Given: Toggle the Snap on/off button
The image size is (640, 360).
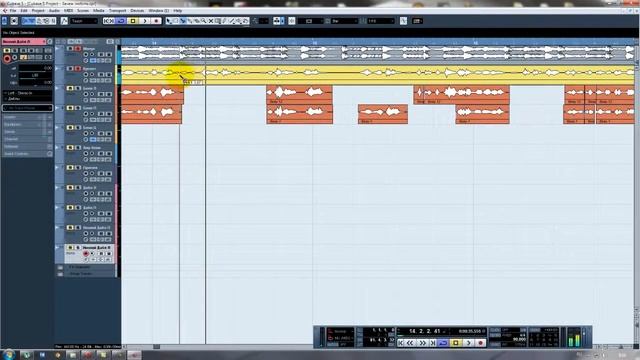Looking at the screenshot, I should pos(292,21).
